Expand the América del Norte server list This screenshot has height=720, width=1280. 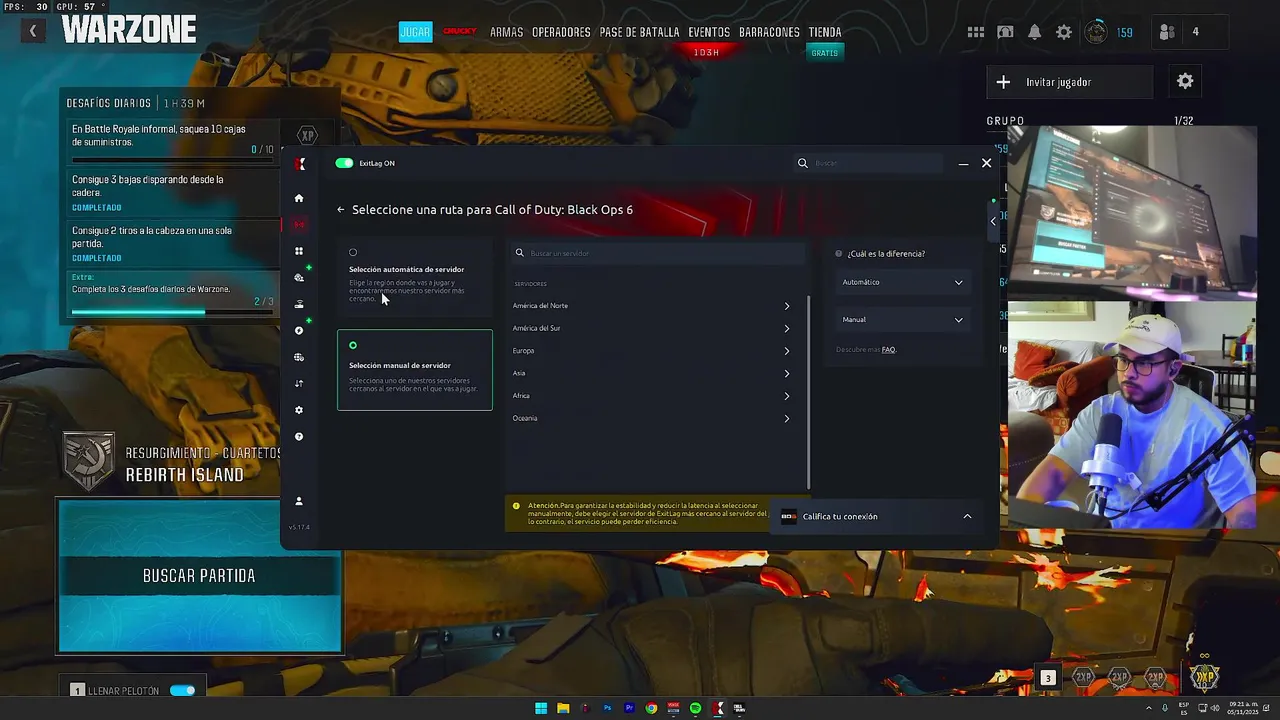pyautogui.click(x=651, y=306)
